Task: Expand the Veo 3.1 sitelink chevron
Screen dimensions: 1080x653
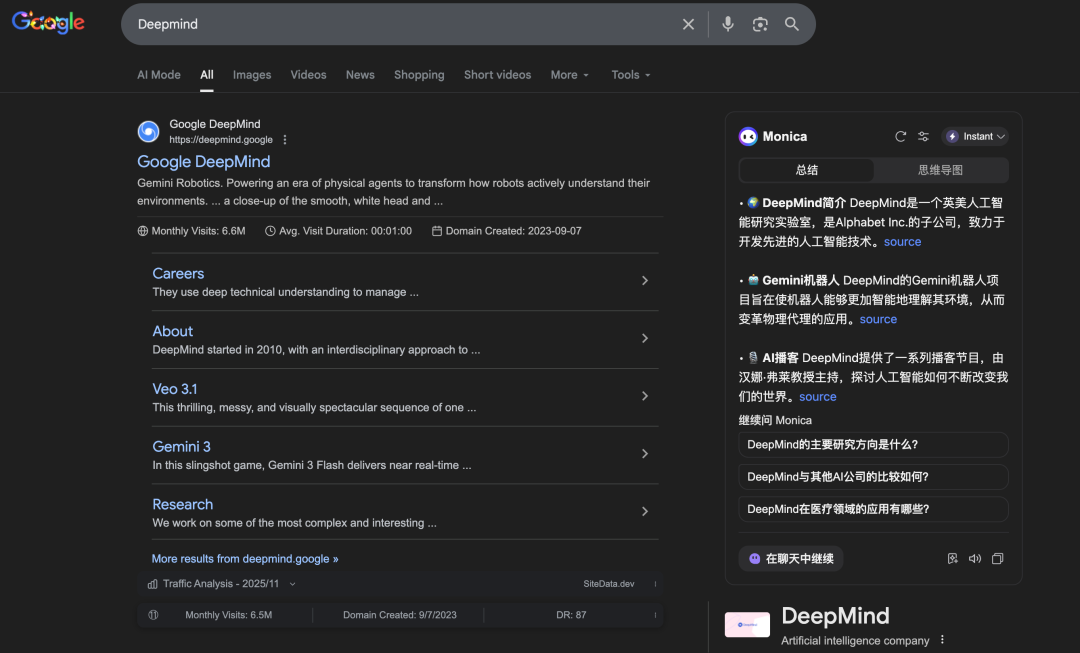Action: coord(645,396)
